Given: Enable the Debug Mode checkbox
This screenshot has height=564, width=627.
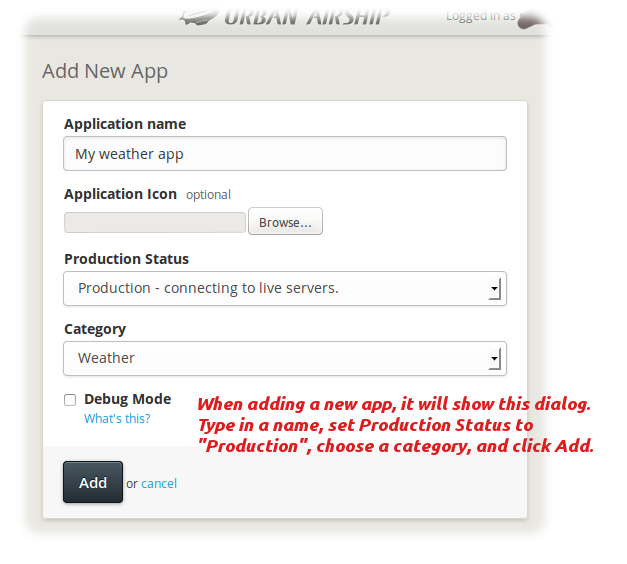Looking at the screenshot, I should tap(70, 400).
